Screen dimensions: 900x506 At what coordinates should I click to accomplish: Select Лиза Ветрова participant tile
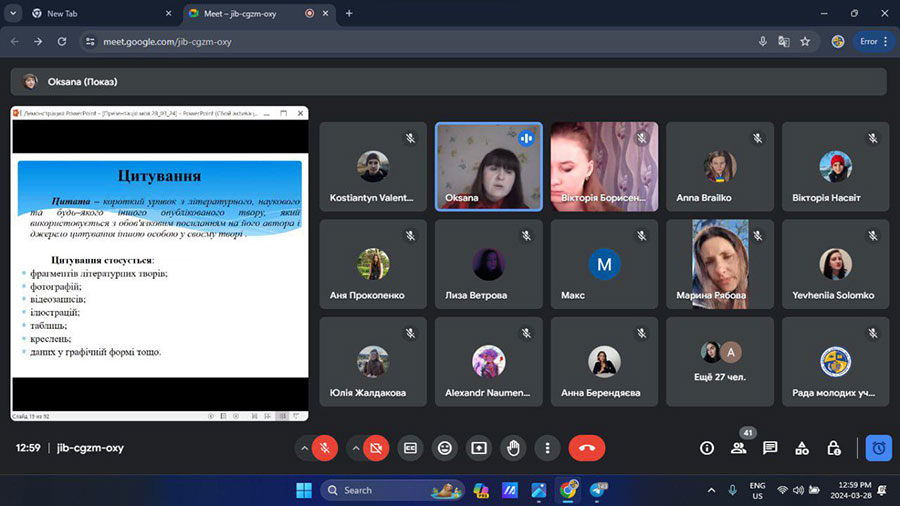488,264
